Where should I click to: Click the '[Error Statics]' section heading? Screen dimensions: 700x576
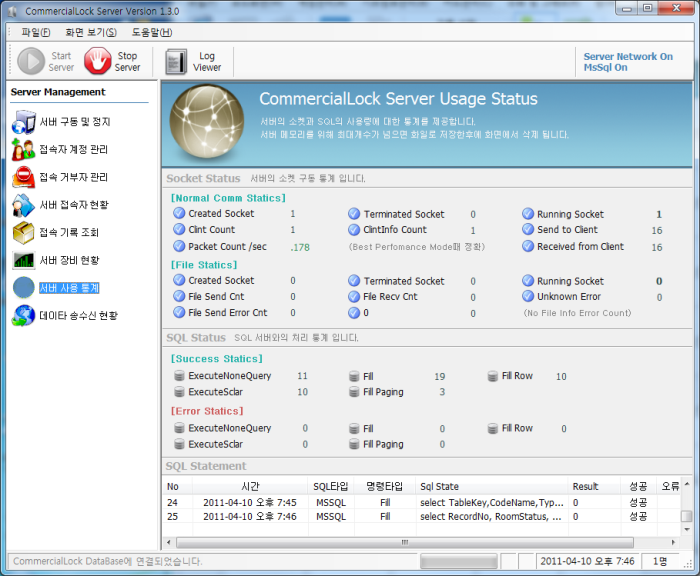point(207,411)
